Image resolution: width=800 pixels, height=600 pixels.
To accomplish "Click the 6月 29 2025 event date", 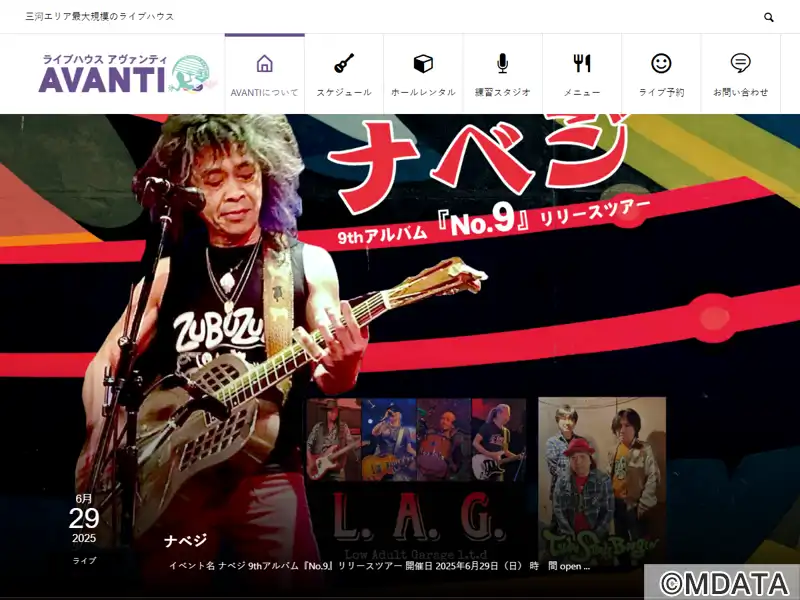I will (x=84, y=518).
